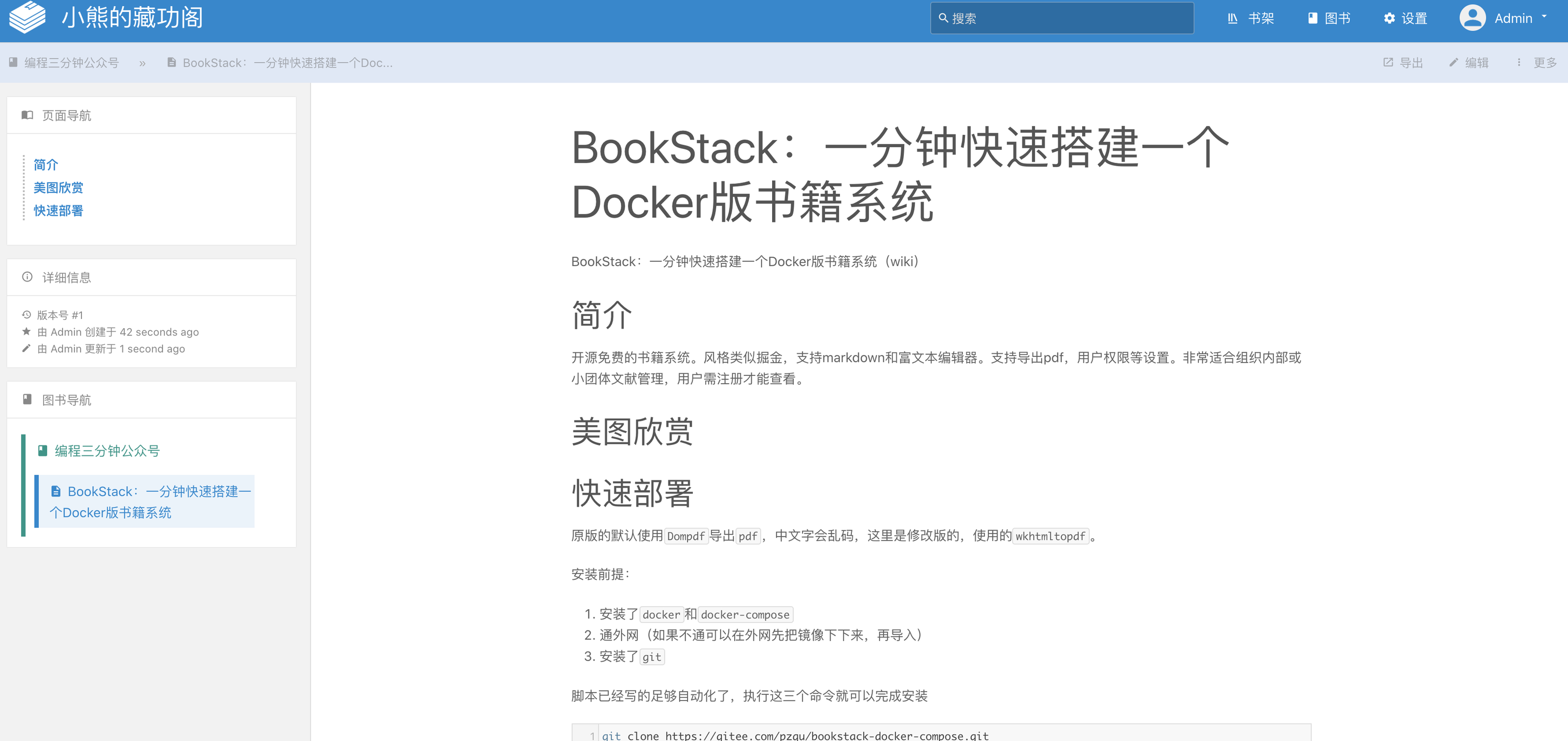Click the BookStack page breadcrumb item

point(286,63)
